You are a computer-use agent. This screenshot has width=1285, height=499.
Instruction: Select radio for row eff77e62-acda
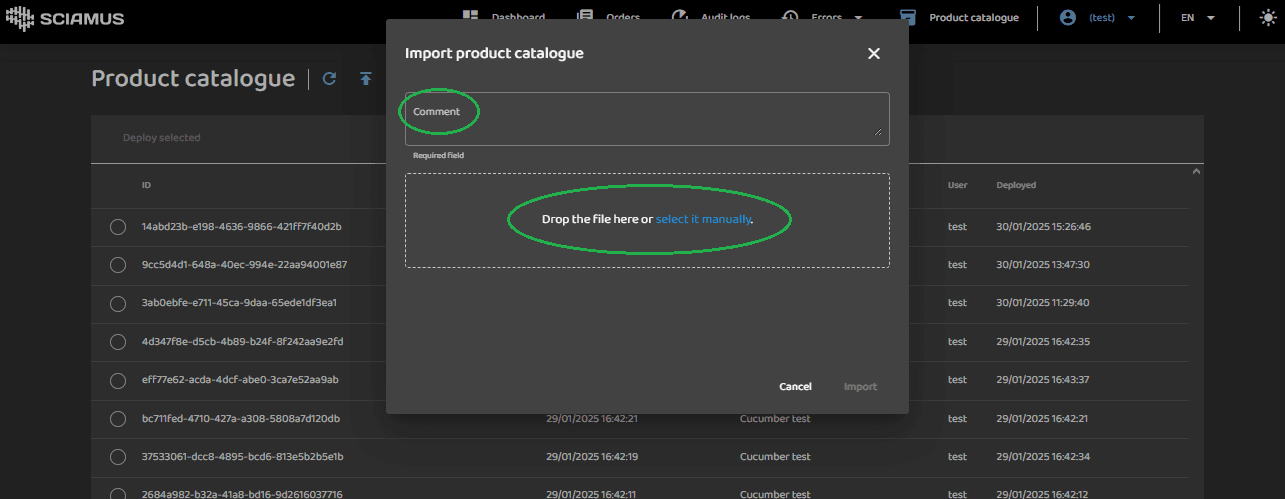coord(118,380)
